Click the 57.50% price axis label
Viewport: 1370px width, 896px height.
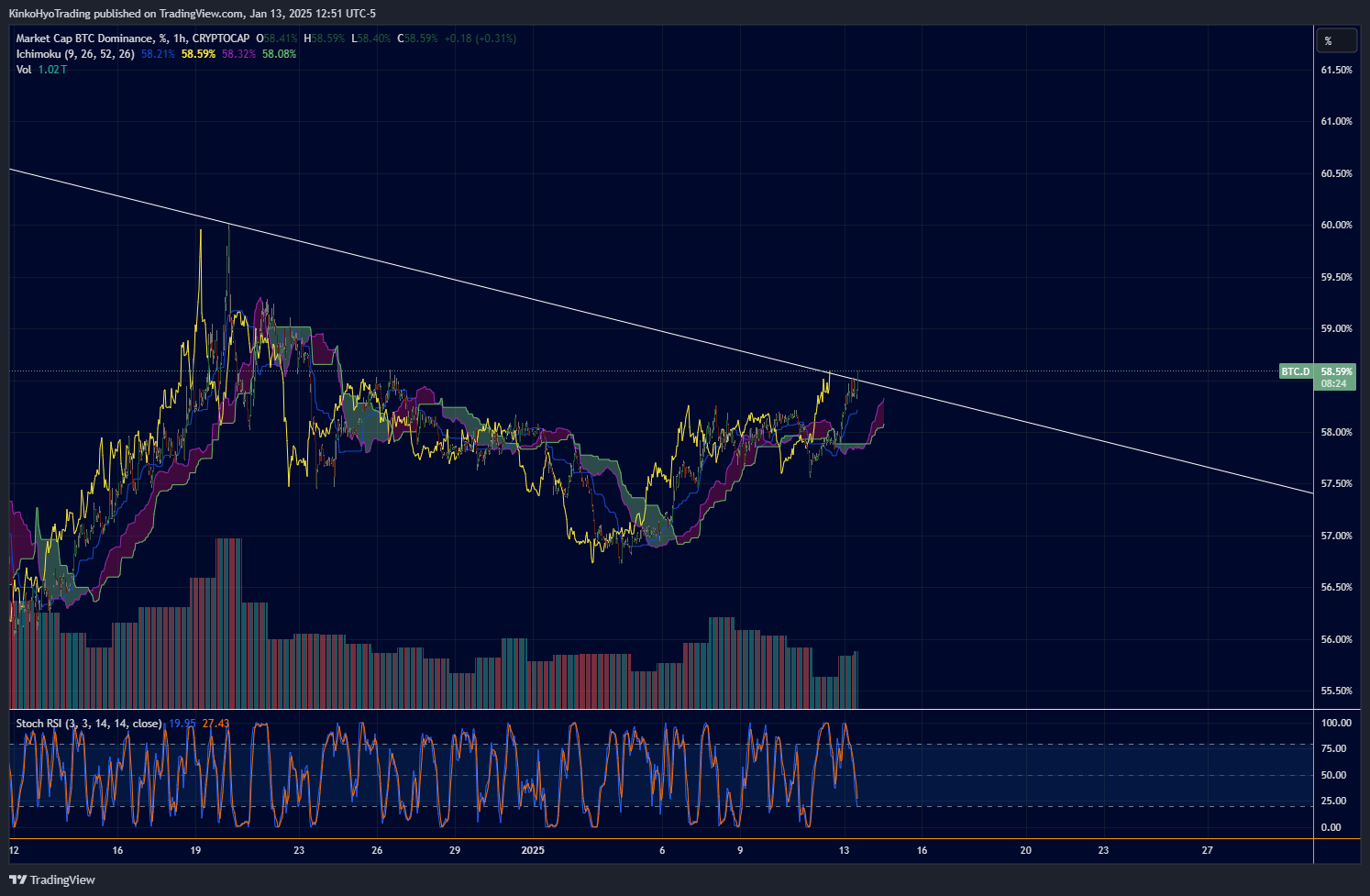[x=1336, y=483]
